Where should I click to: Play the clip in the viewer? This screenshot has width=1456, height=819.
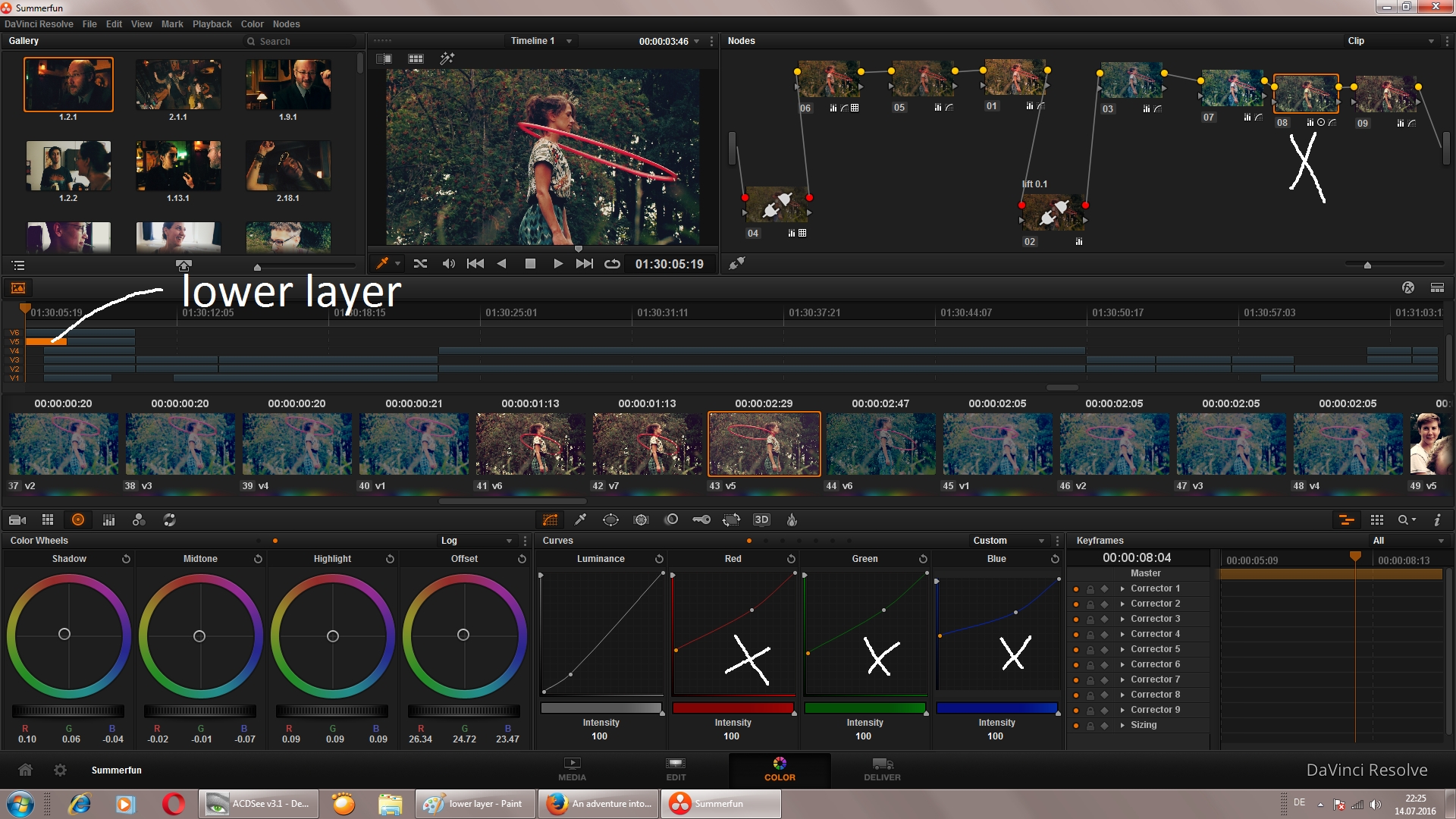pos(558,264)
